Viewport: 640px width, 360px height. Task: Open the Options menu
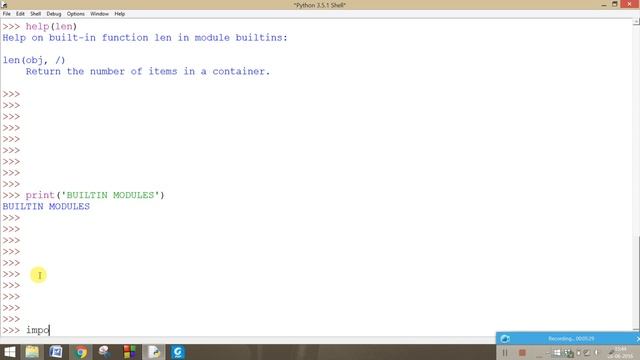point(76,14)
